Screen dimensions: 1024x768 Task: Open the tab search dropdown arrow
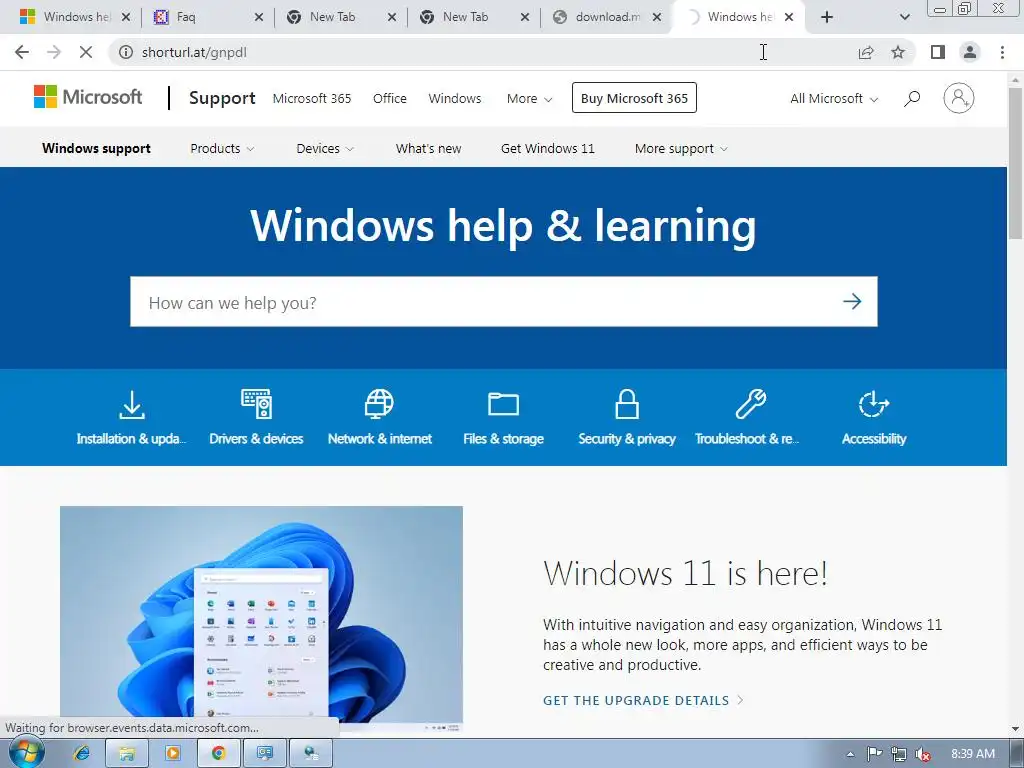click(x=904, y=17)
